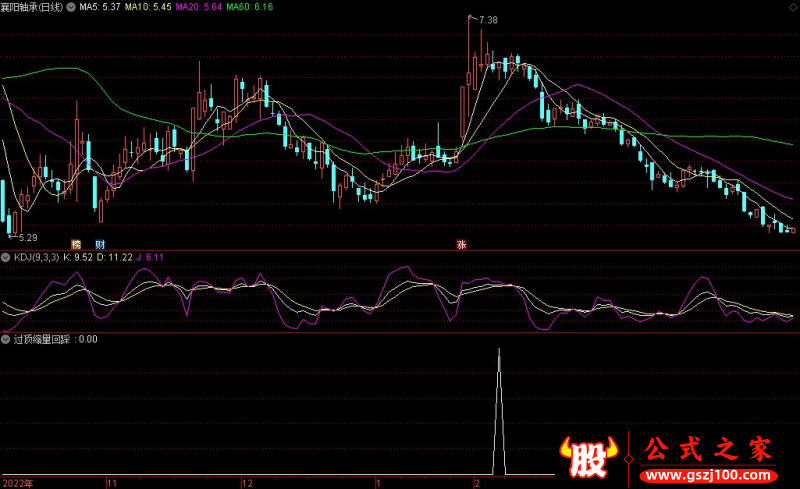The height and width of the screenshot is (489, 800).
Task: Select the 2022年 label on the time axis
Action: (x=17, y=482)
